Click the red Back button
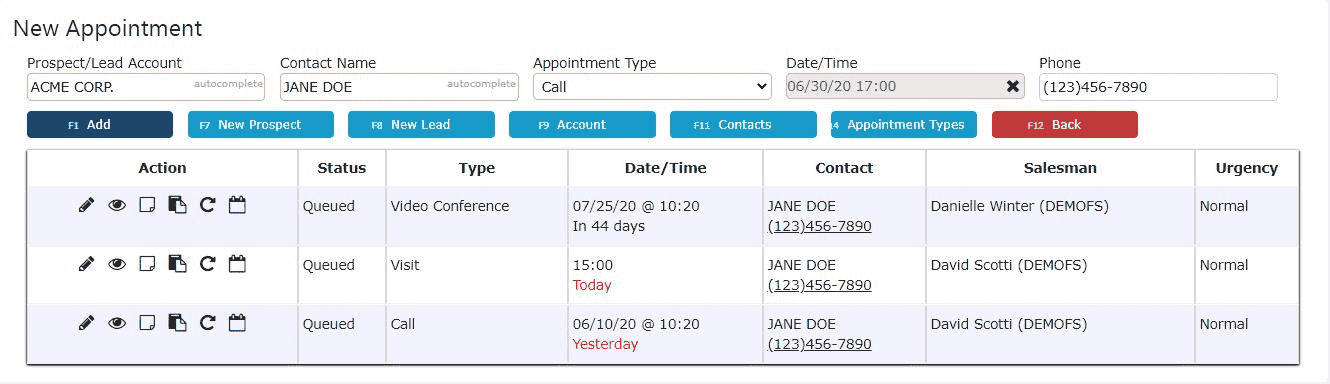This screenshot has width=1330, height=384. coord(1065,125)
